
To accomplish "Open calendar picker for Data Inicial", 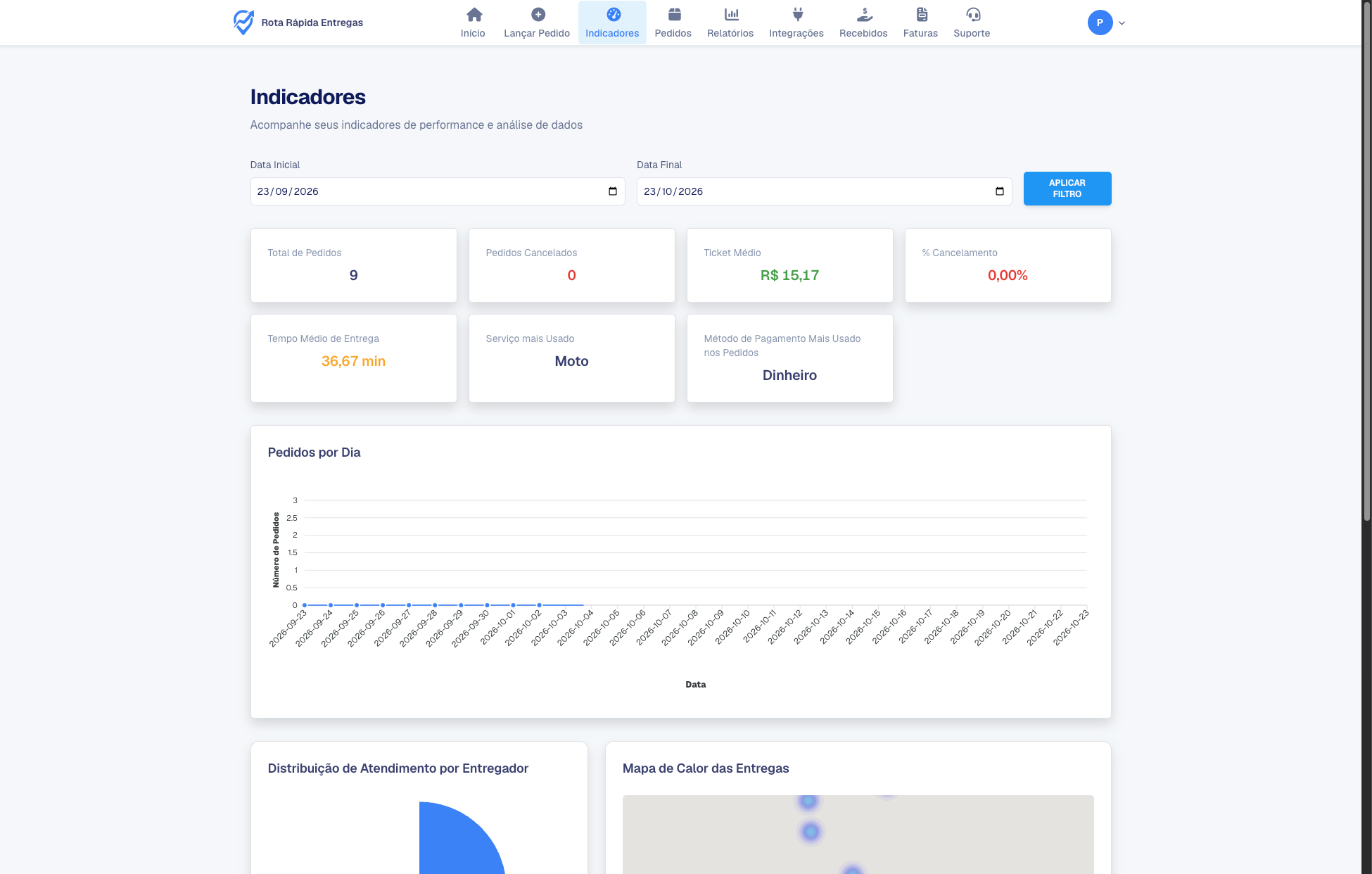I will pos(613,192).
